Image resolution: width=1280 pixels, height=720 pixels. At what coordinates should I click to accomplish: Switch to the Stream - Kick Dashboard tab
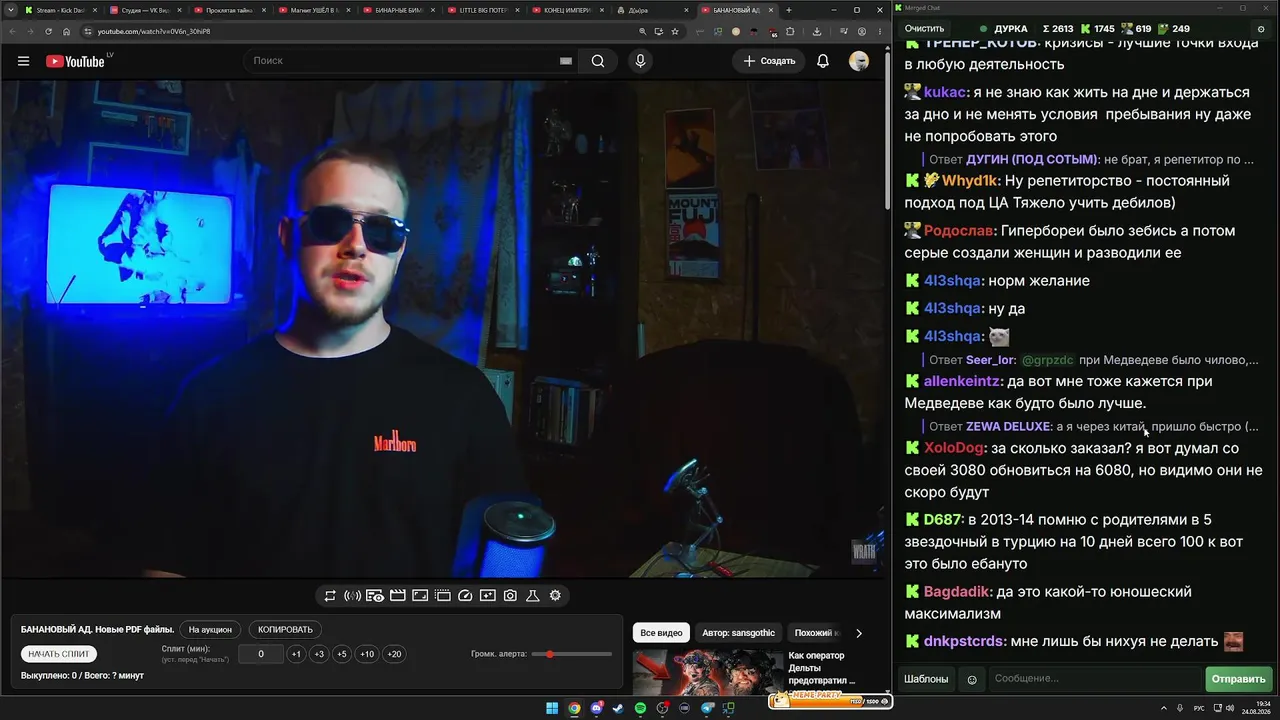[x=60, y=10]
